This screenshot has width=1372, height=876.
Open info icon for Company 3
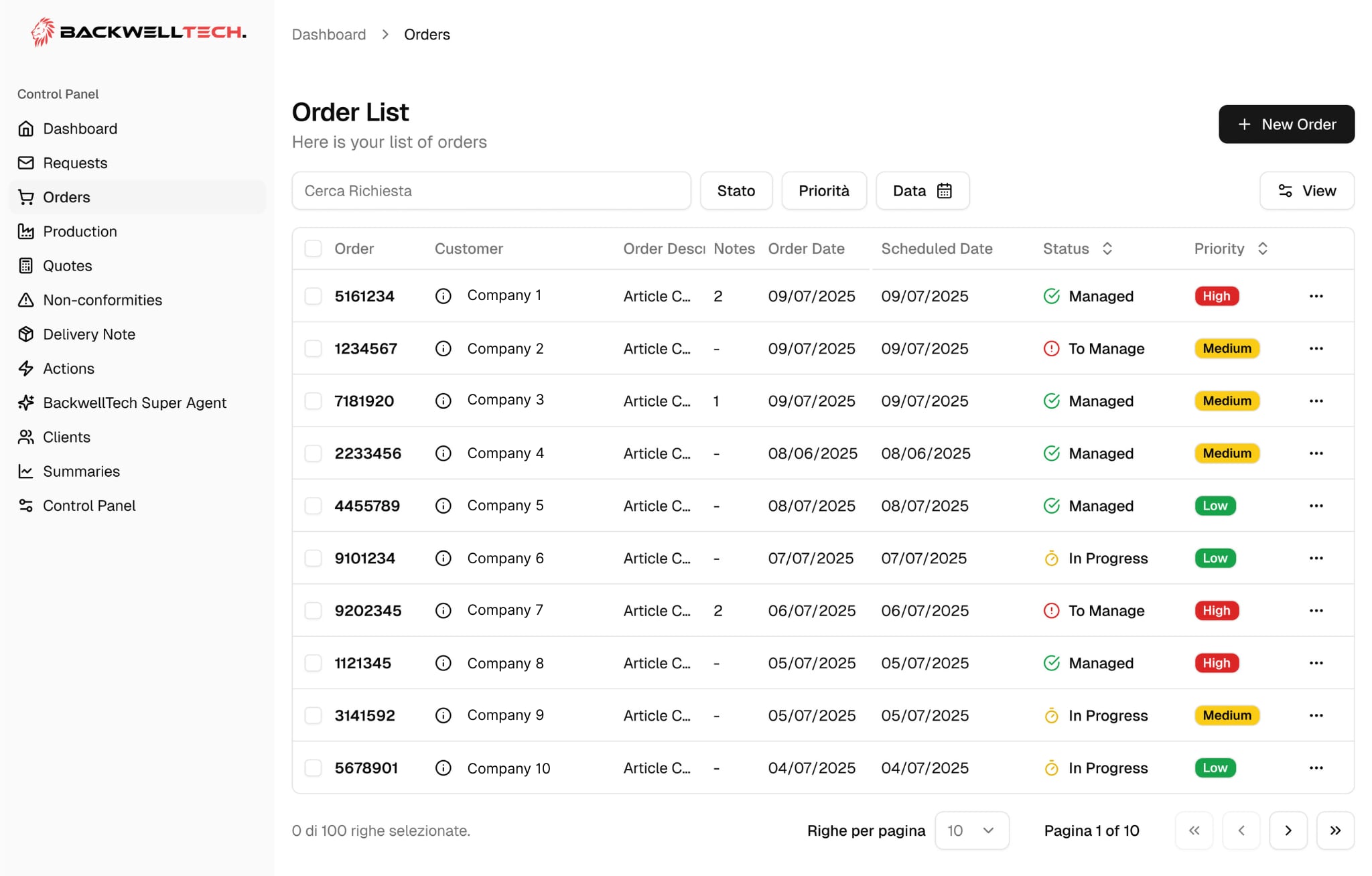coord(443,400)
